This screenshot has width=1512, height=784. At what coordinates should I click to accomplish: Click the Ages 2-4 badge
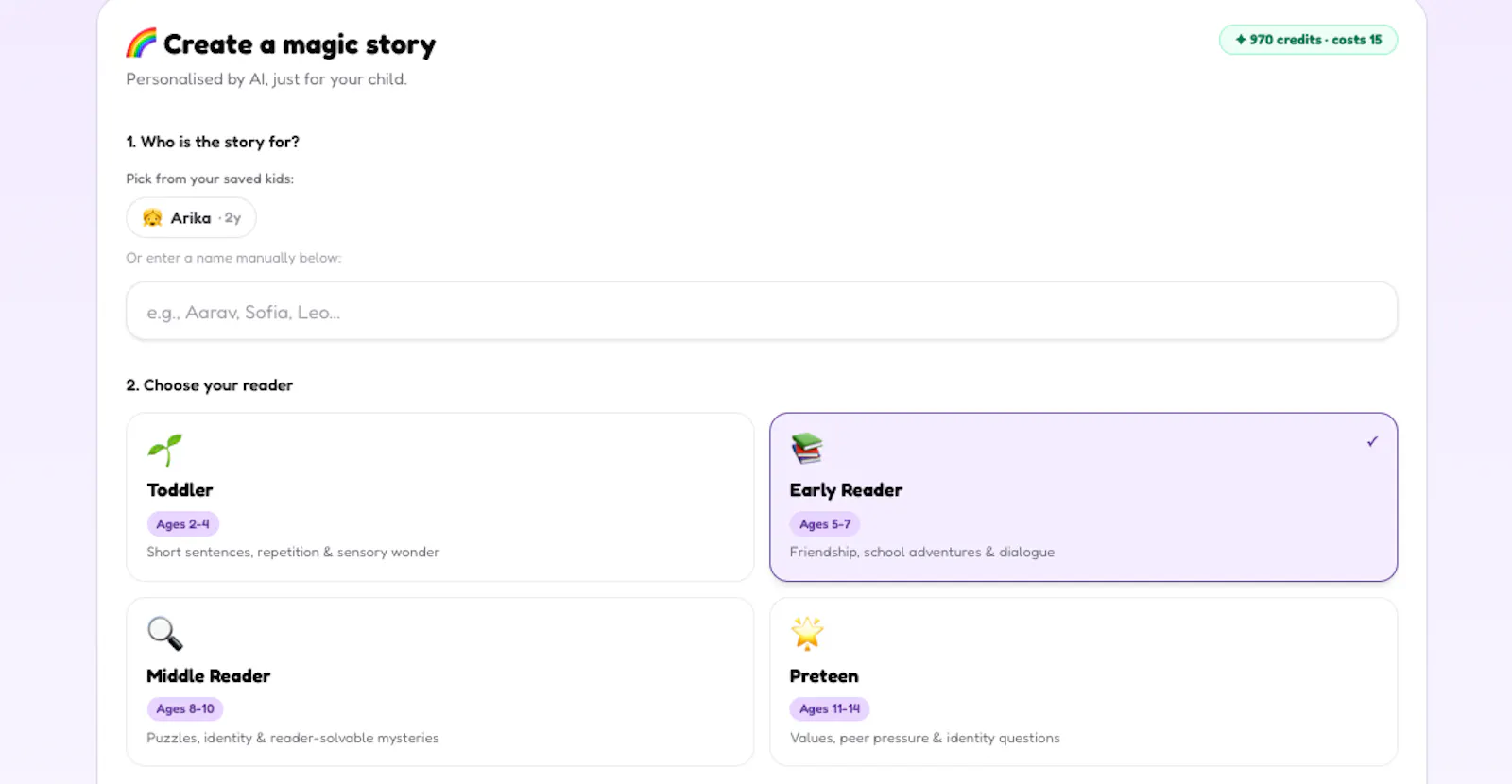[183, 524]
